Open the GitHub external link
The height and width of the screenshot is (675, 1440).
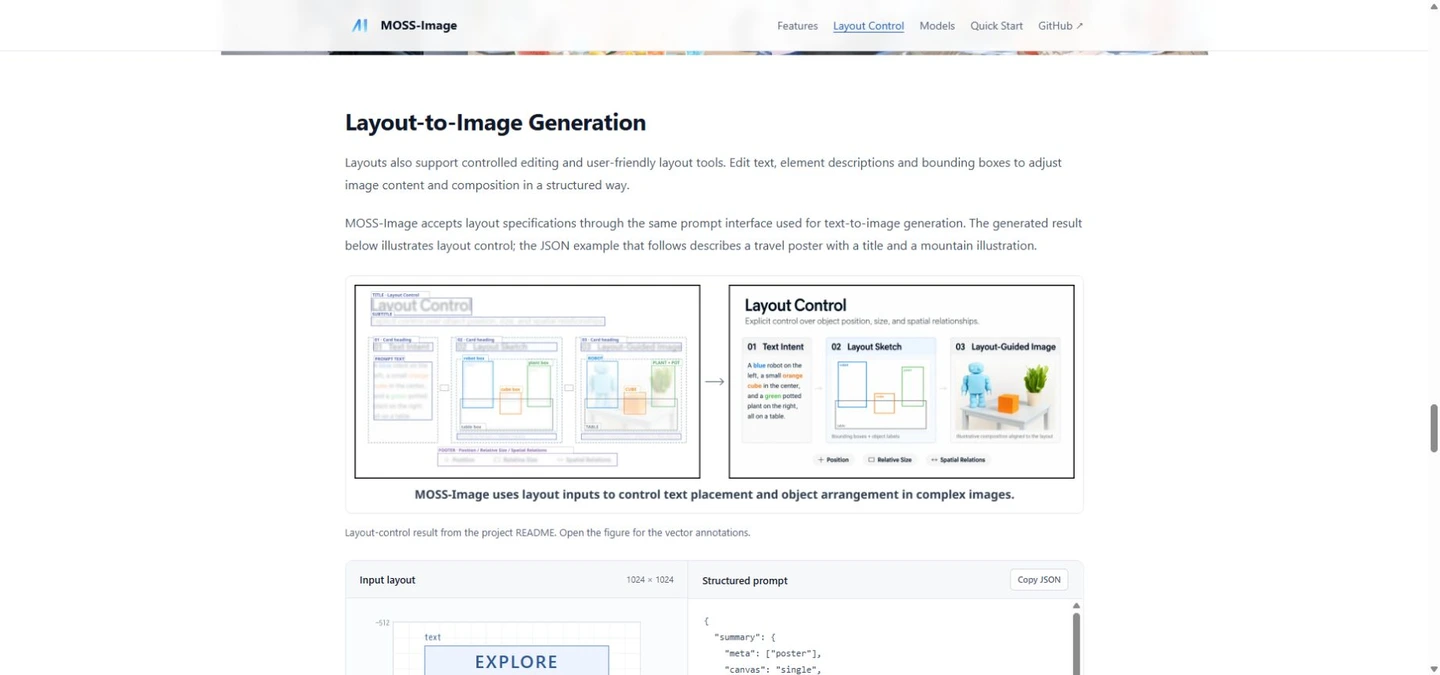click(x=1060, y=26)
